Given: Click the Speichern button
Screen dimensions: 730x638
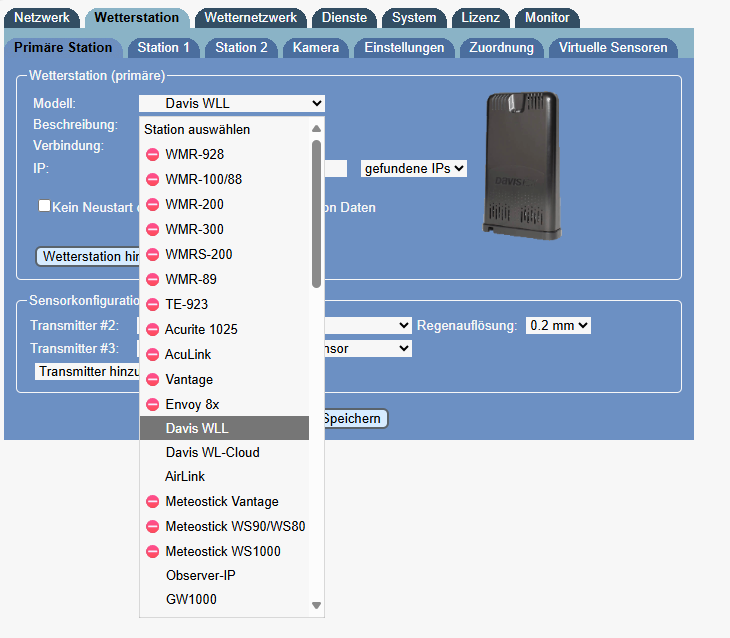Looking at the screenshot, I should click(355, 418).
